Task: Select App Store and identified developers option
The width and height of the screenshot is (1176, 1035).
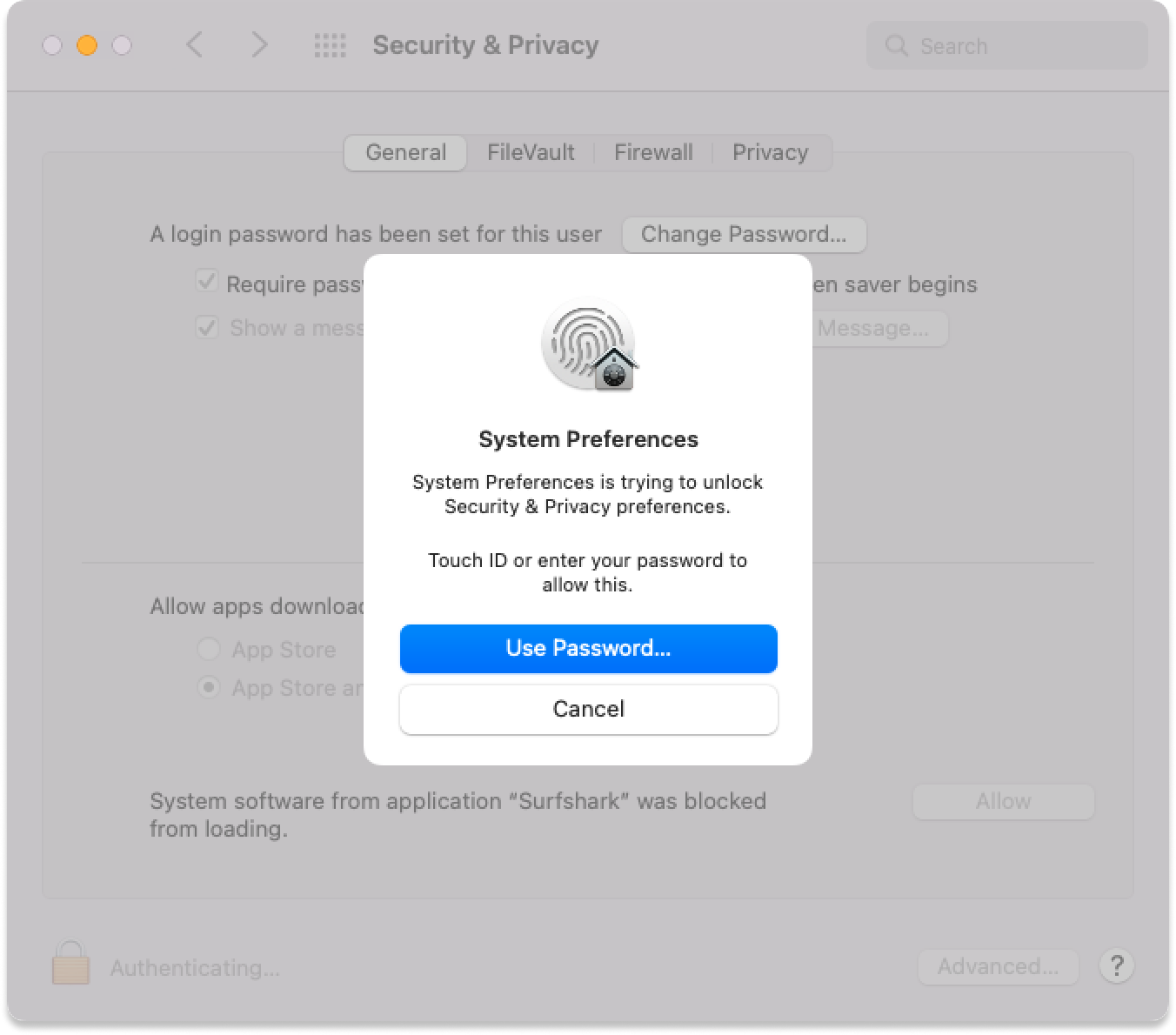Action: pyautogui.click(x=209, y=687)
